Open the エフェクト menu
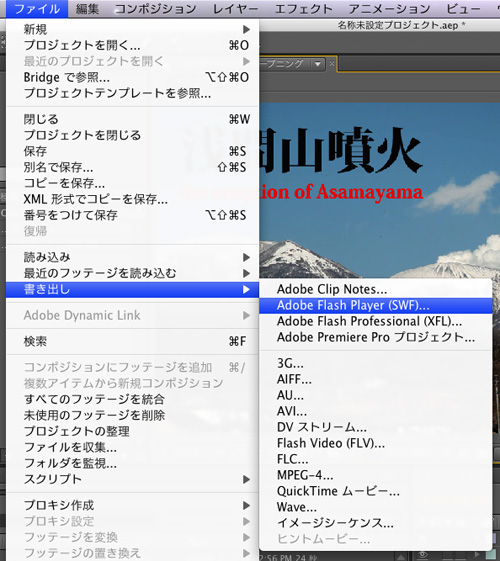Screen dimensions: 500x561 pyautogui.click(x=304, y=9)
